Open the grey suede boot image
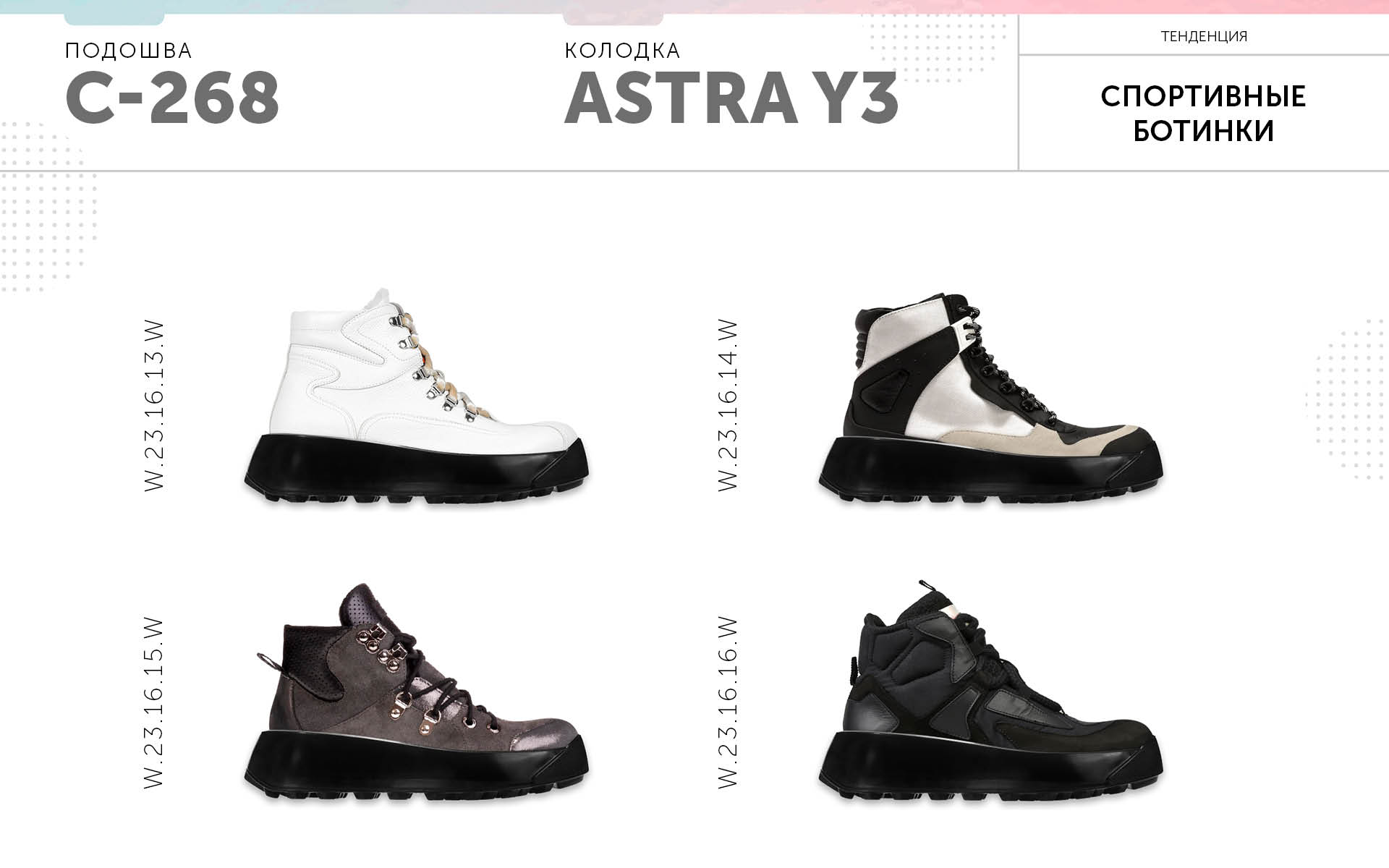Image resolution: width=1389 pixels, height=868 pixels. [x=416, y=693]
